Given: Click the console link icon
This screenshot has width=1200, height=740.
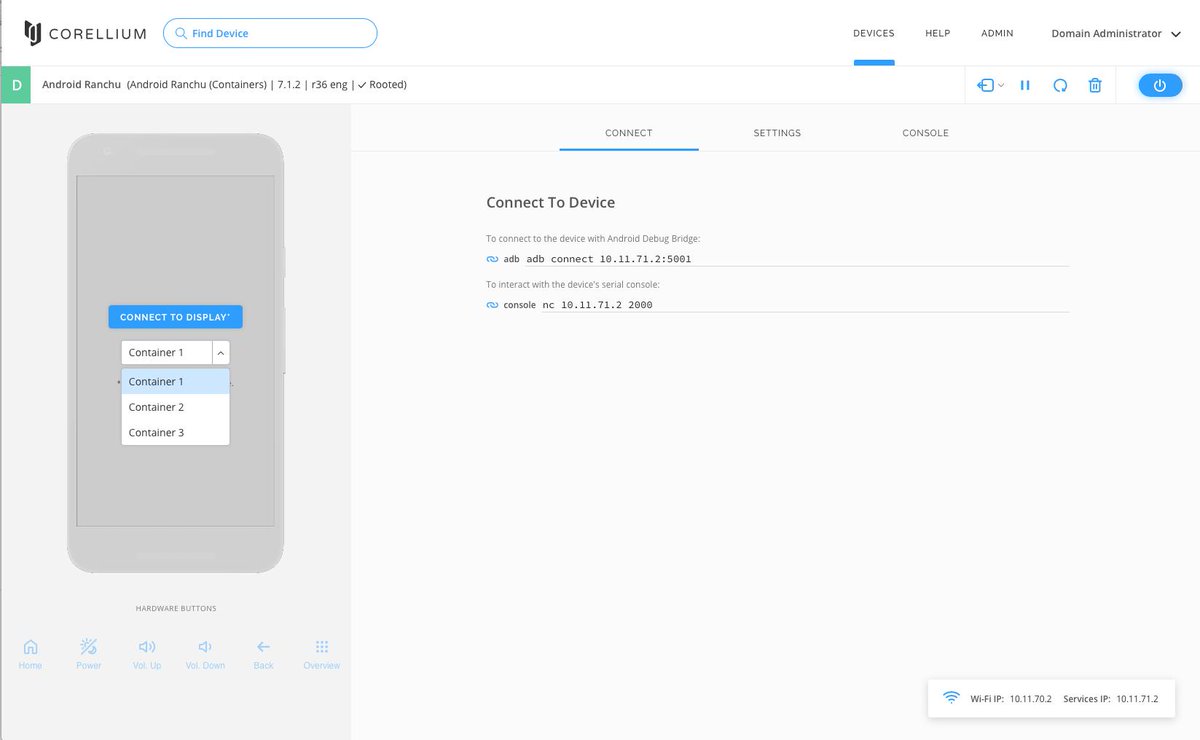Looking at the screenshot, I should click(492, 305).
